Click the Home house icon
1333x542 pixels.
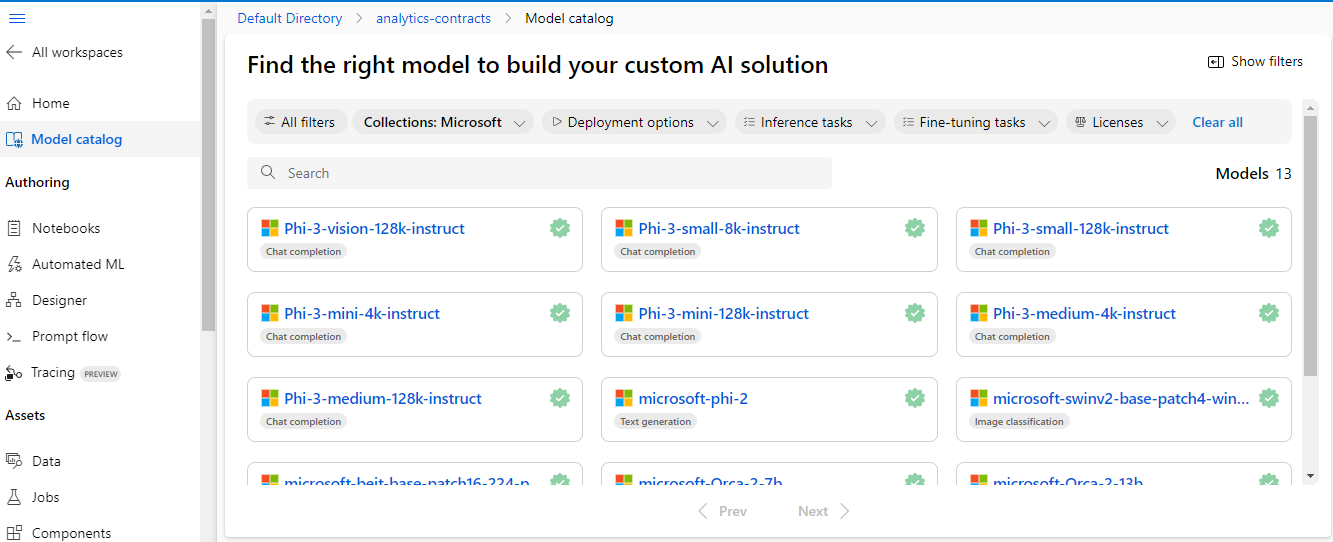[14, 103]
